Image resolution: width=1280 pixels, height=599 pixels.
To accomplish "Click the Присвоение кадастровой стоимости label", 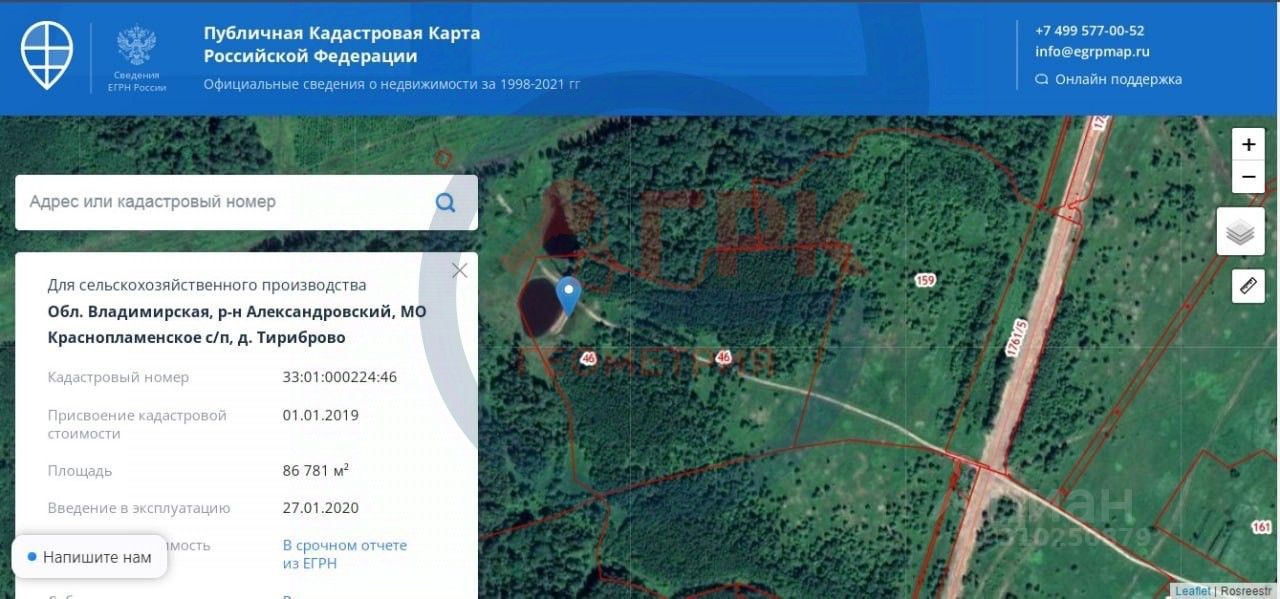I will pyautogui.click(x=137, y=424).
